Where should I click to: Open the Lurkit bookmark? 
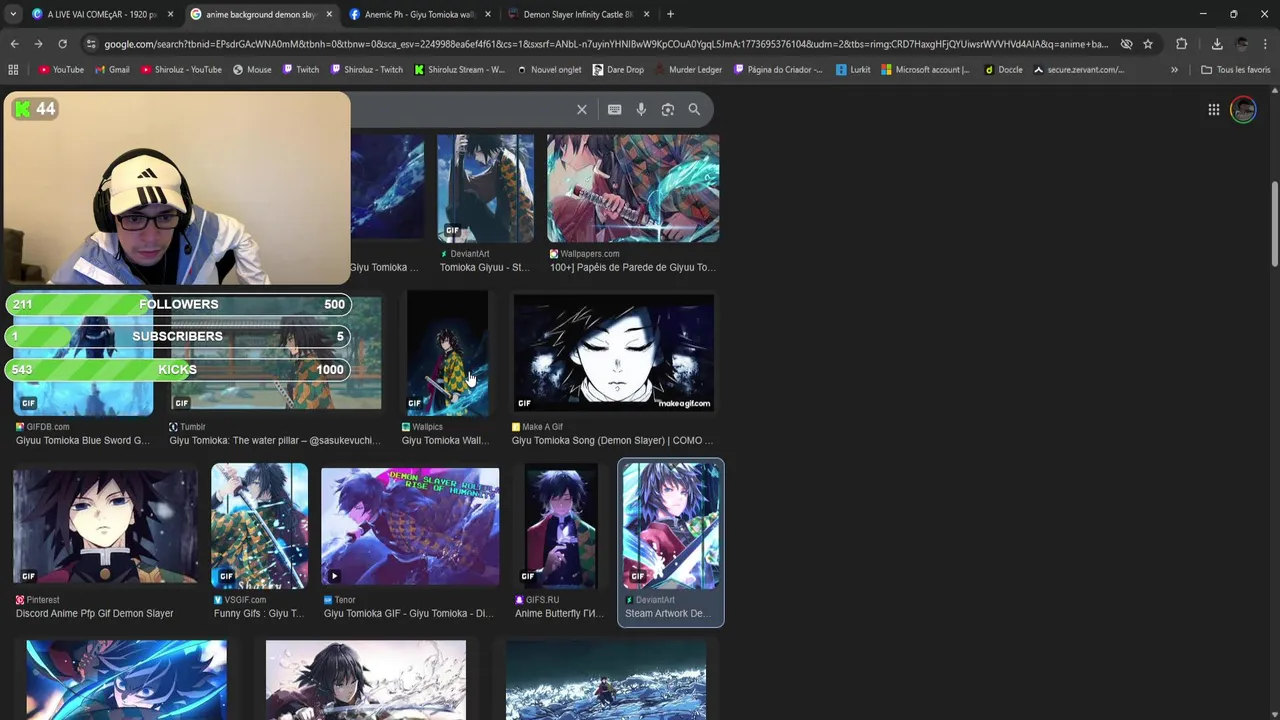pos(854,70)
